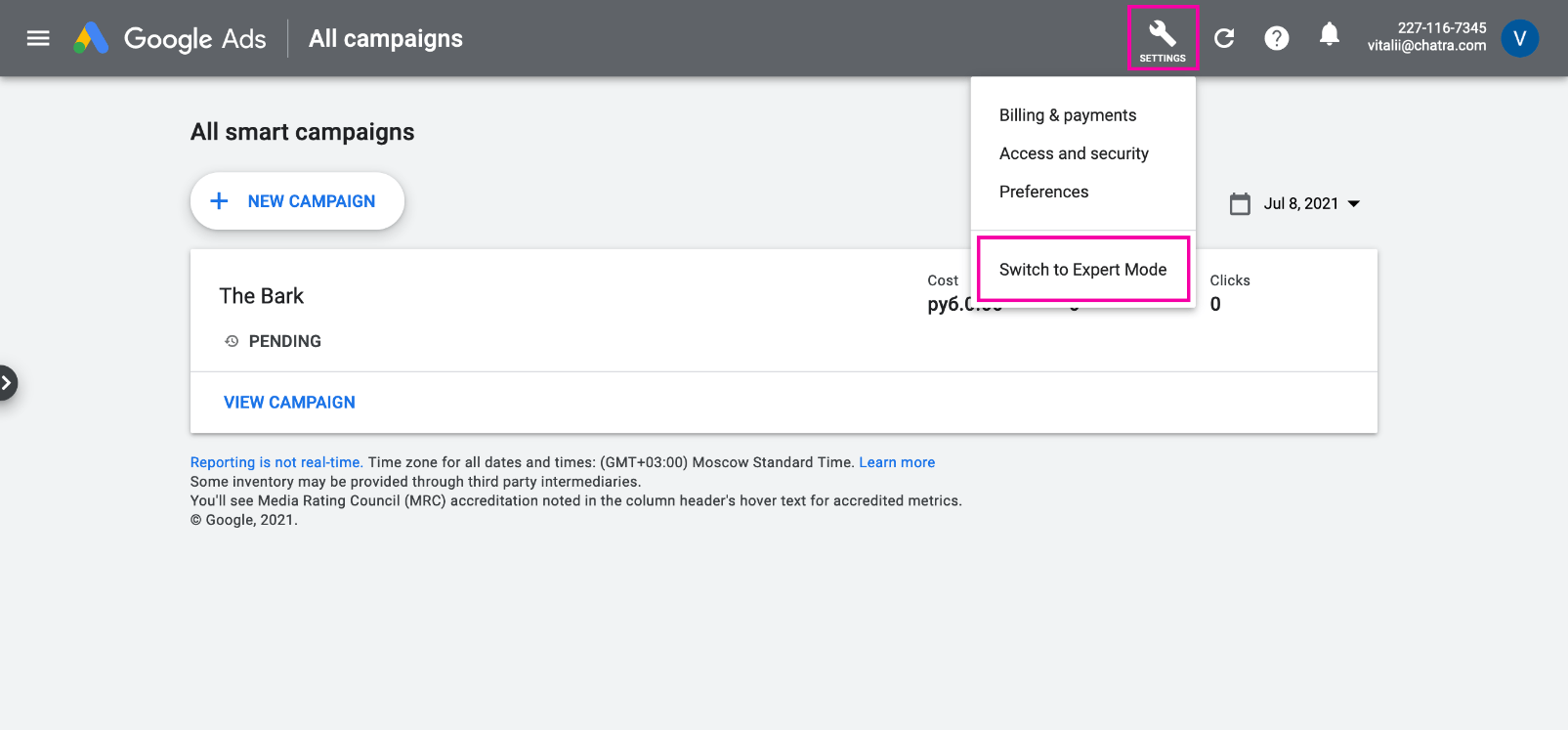This screenshot has height=730, width=1568.
Task: Click The Bark campaign title
Action: coord(262,296)
